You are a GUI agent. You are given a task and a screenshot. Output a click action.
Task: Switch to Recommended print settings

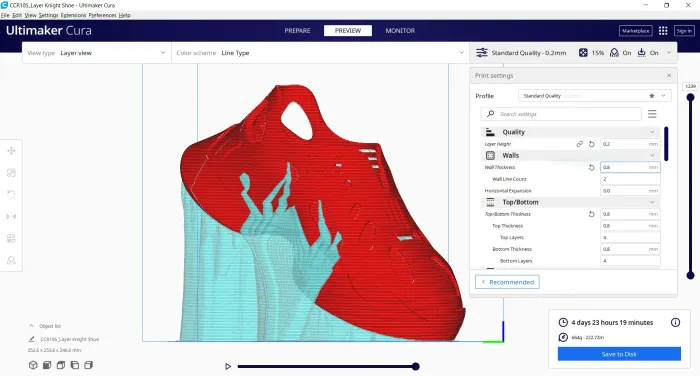(507, 282)
